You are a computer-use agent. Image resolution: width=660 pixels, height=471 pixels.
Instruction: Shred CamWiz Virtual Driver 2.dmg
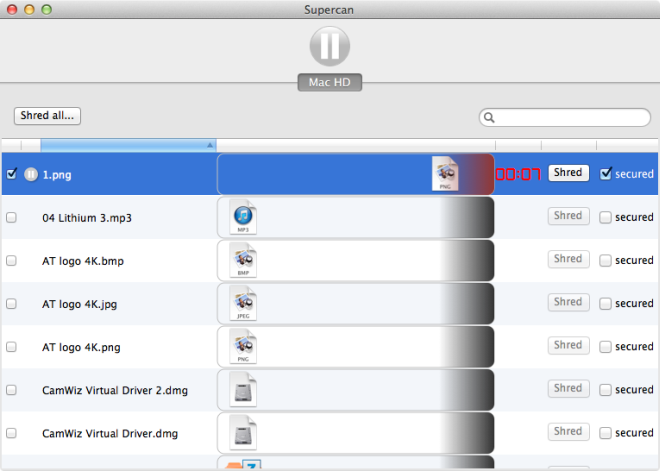pos(568,389)
